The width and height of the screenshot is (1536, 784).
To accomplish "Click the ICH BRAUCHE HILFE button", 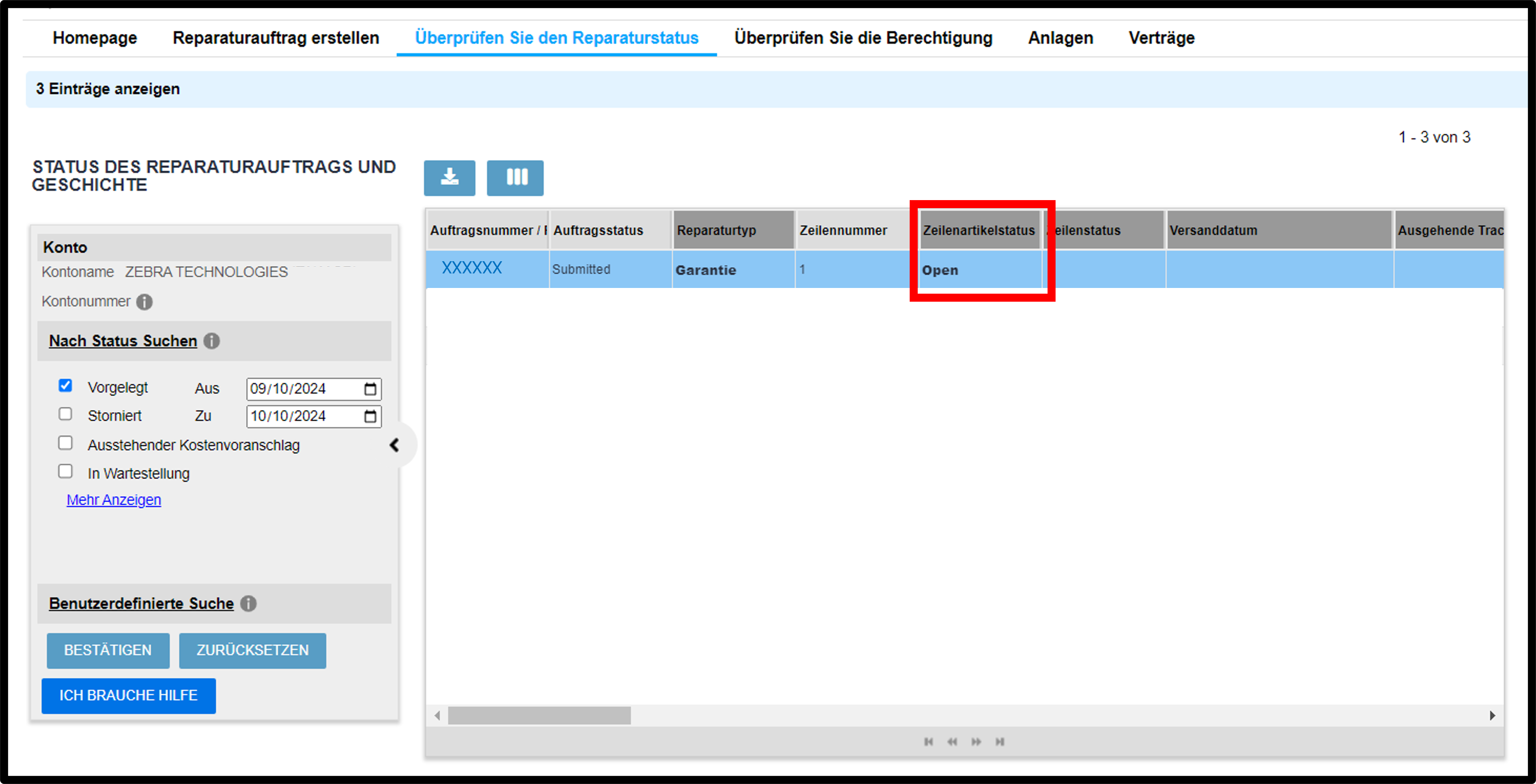I will click(129, 696).
